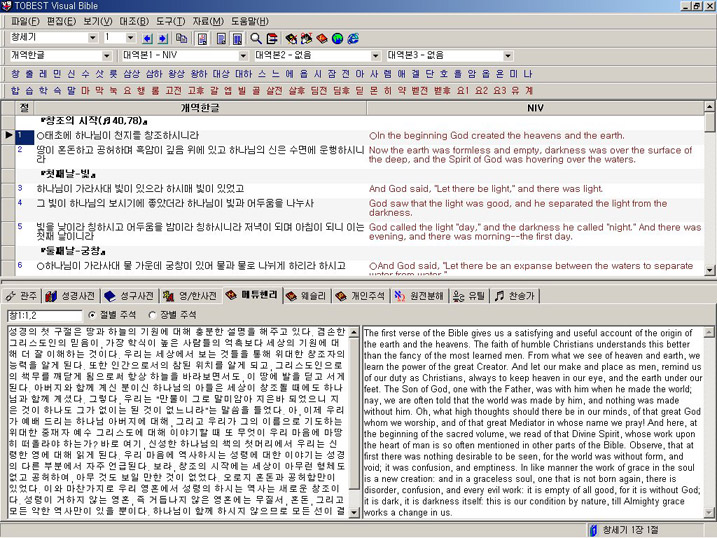Go to the previous chapter with the left arrow icon

coord(147,39)
